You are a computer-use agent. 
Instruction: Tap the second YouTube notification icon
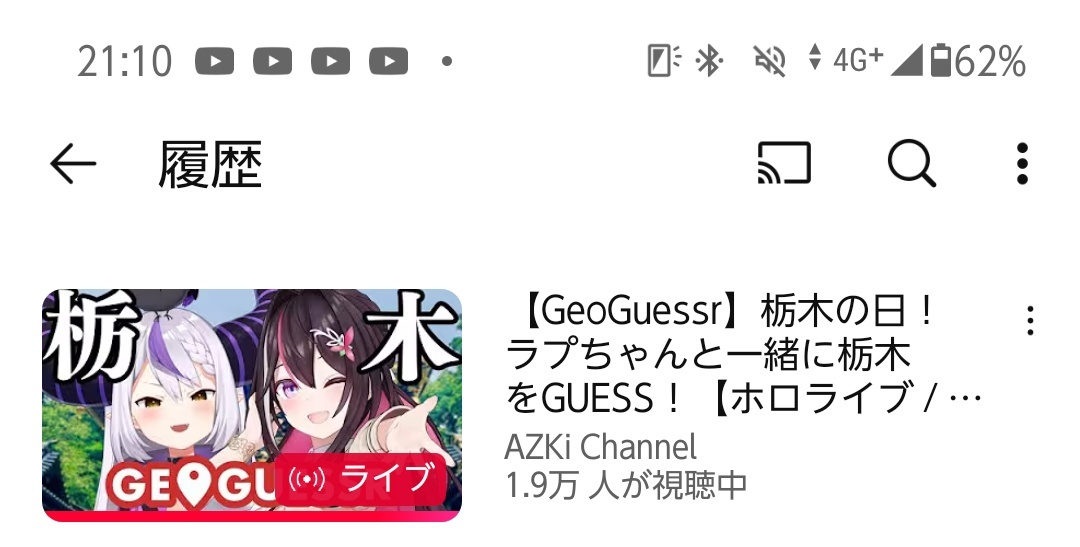(x=272, y=61)
